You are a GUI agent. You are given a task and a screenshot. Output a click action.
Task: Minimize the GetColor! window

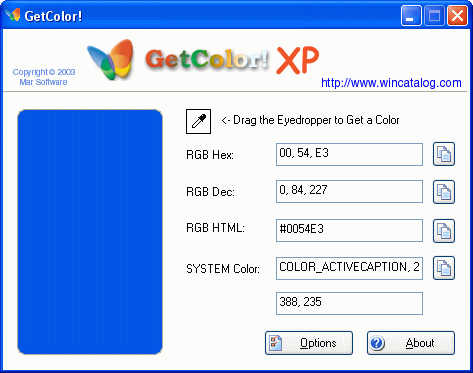411,15
